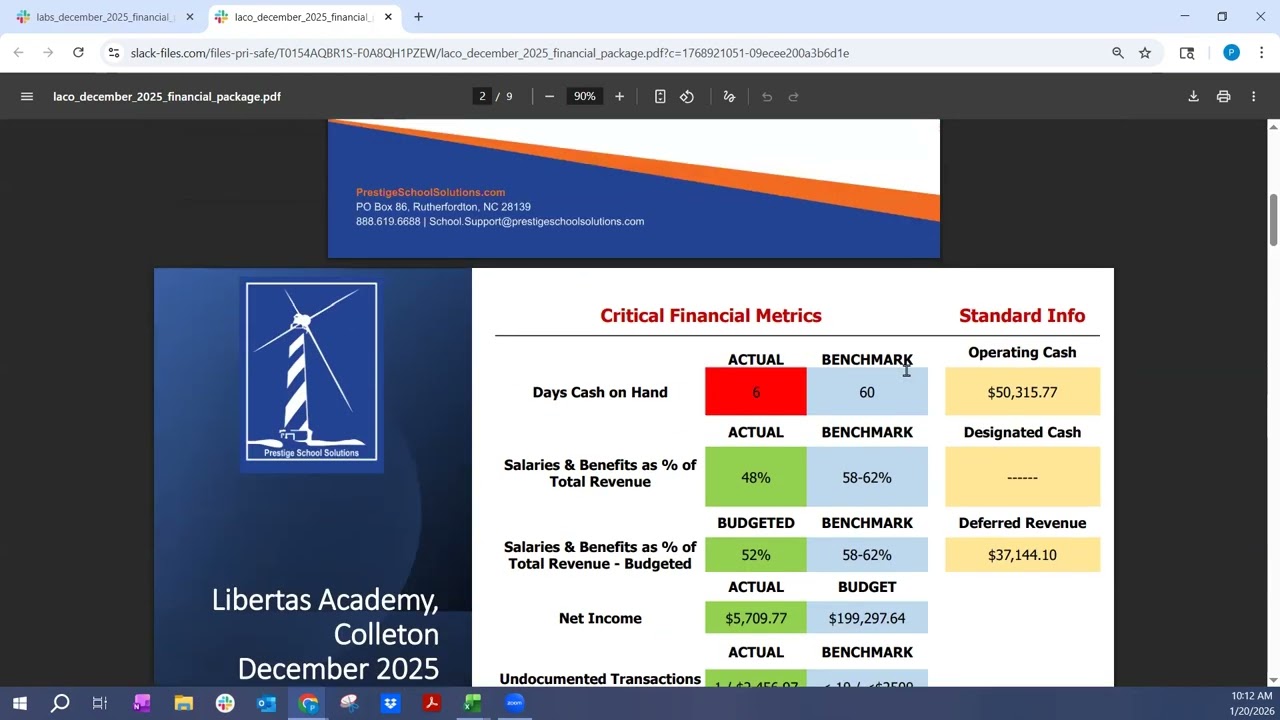Image resolution: width=1280 pixels, height=720 pixels.
Task: Open Slack from the taskbar
Action: (225, 703)
